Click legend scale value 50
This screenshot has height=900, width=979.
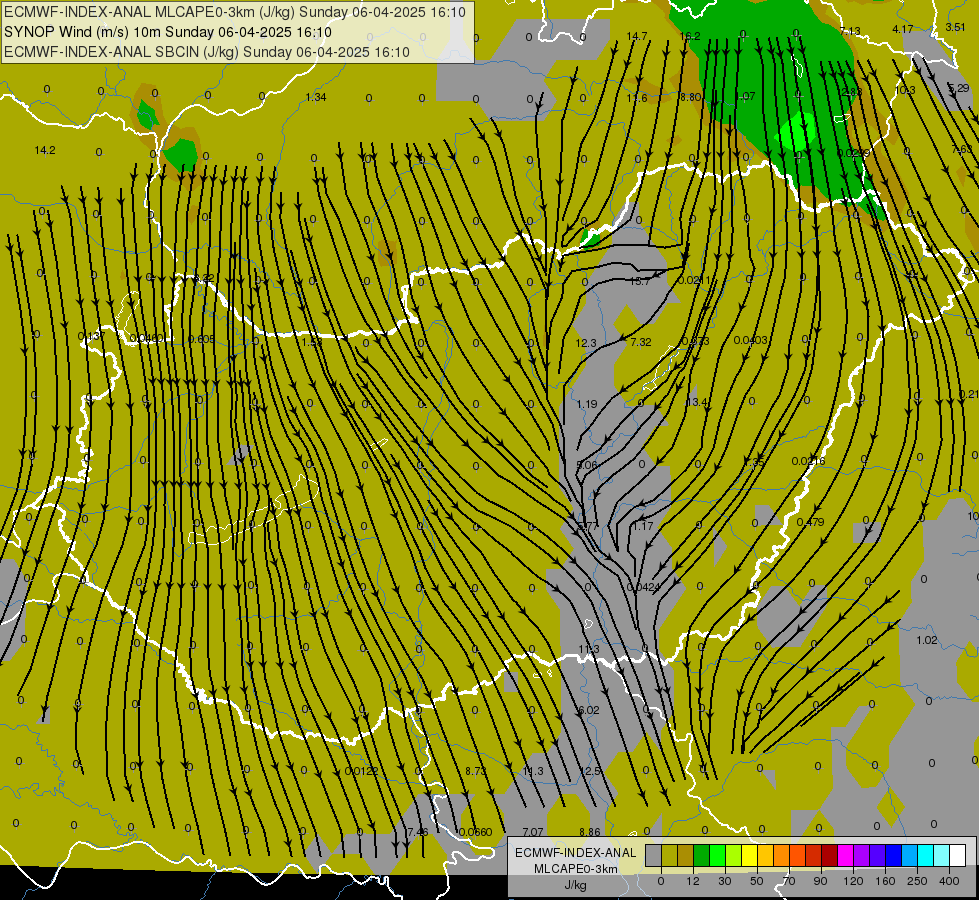756,881
